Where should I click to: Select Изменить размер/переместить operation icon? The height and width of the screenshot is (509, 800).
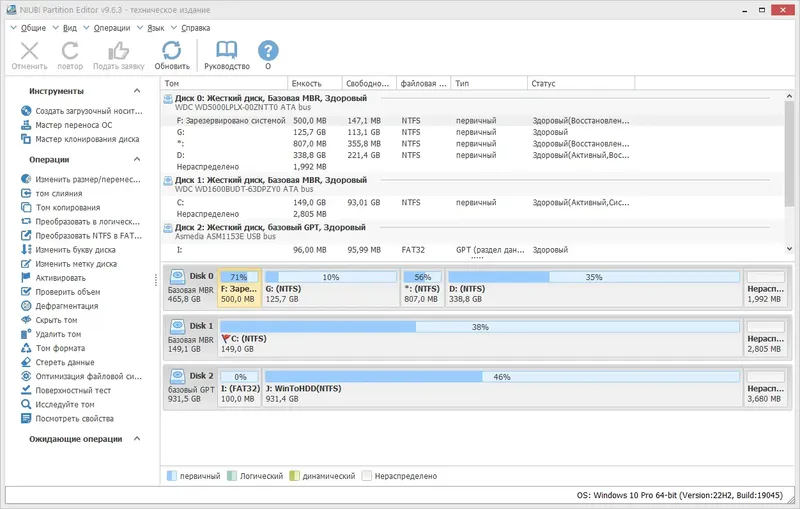point(26,179)
